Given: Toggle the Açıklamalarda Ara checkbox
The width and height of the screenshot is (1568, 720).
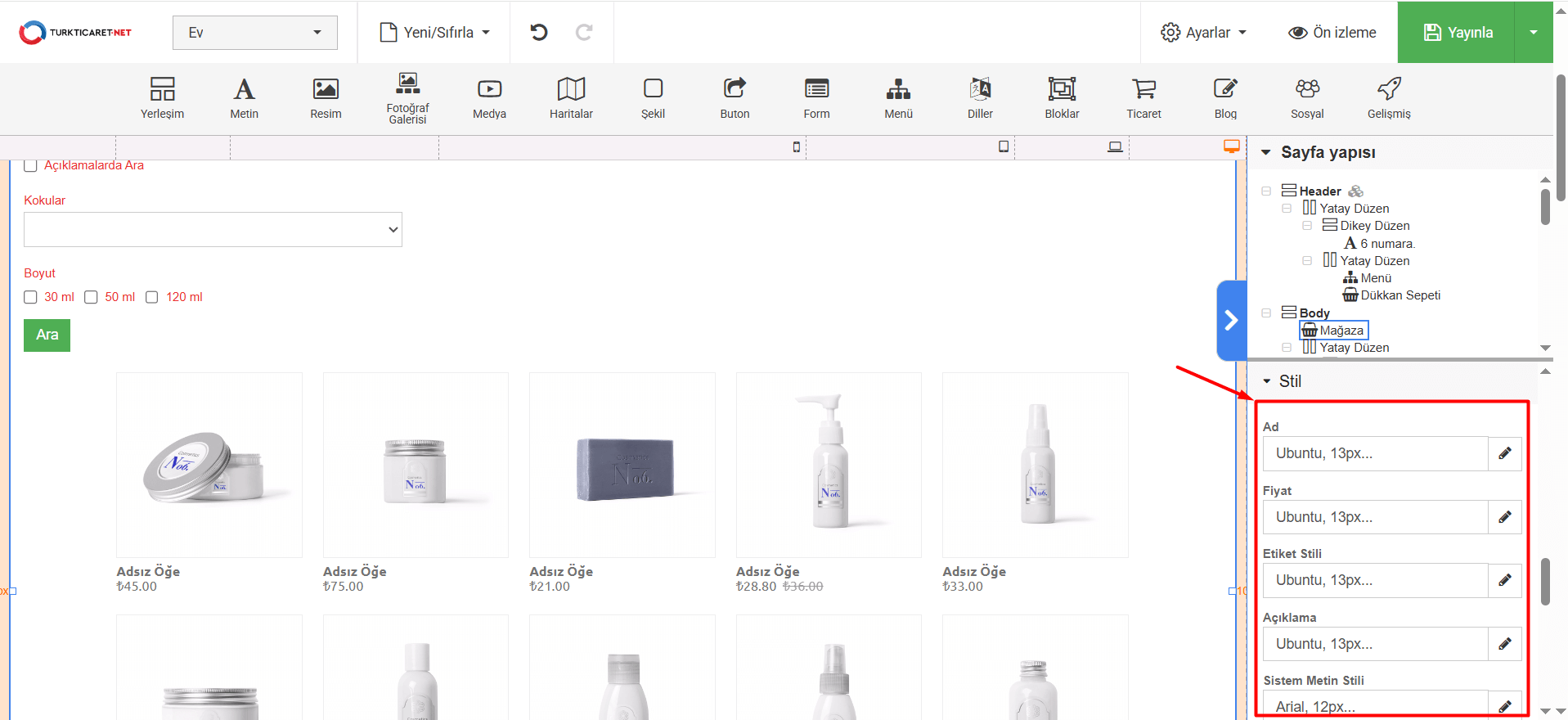Looking at the screenshot, I should [31, 166].
